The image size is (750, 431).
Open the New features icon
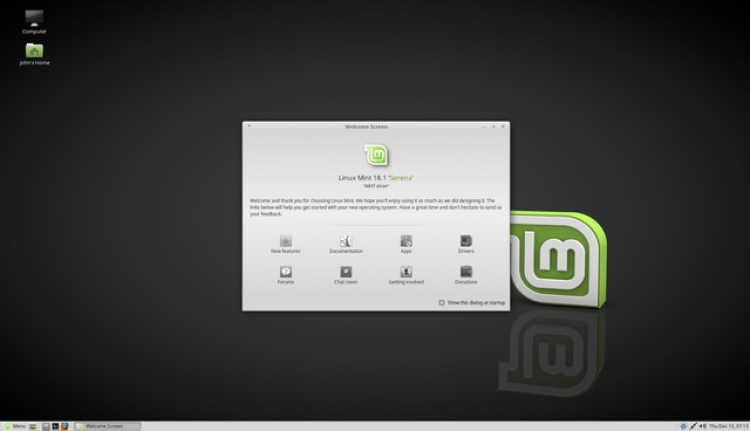(x=285, y=241)
